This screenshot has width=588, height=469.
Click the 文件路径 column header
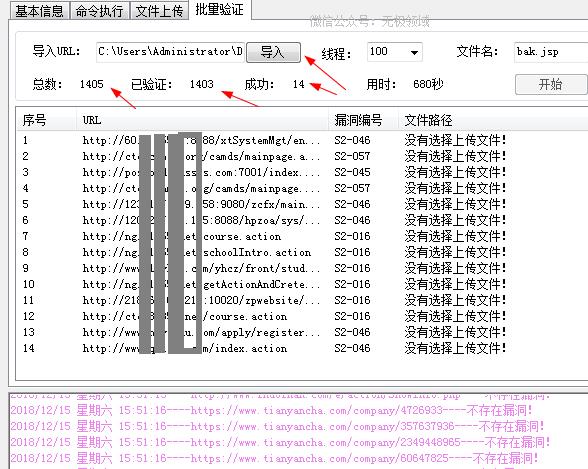tap(493, 120)
